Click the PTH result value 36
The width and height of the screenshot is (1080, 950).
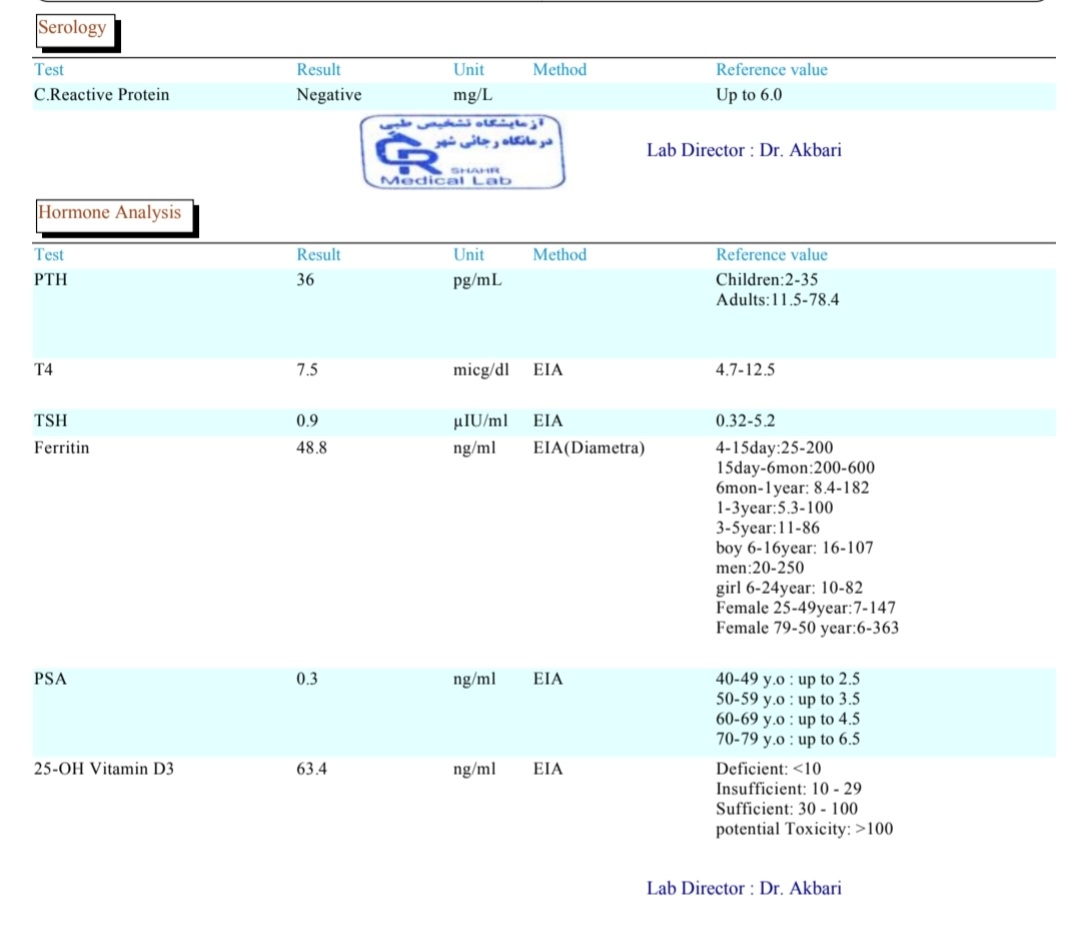(305, 280)
